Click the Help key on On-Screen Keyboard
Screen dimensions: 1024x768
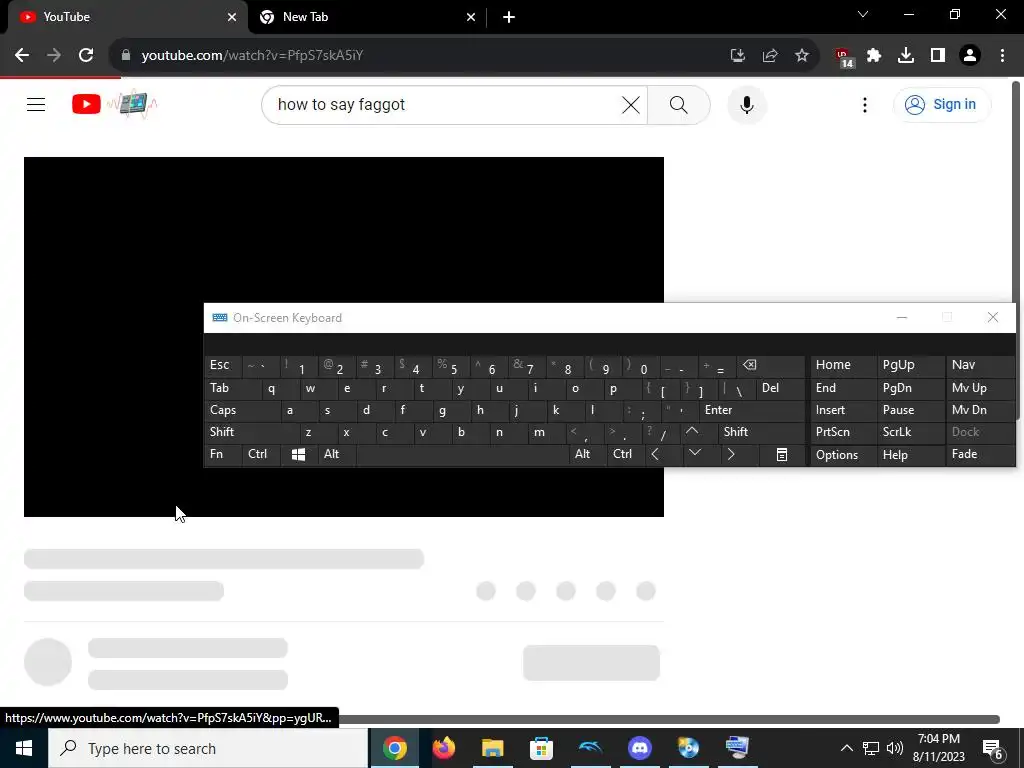[910, 455]
